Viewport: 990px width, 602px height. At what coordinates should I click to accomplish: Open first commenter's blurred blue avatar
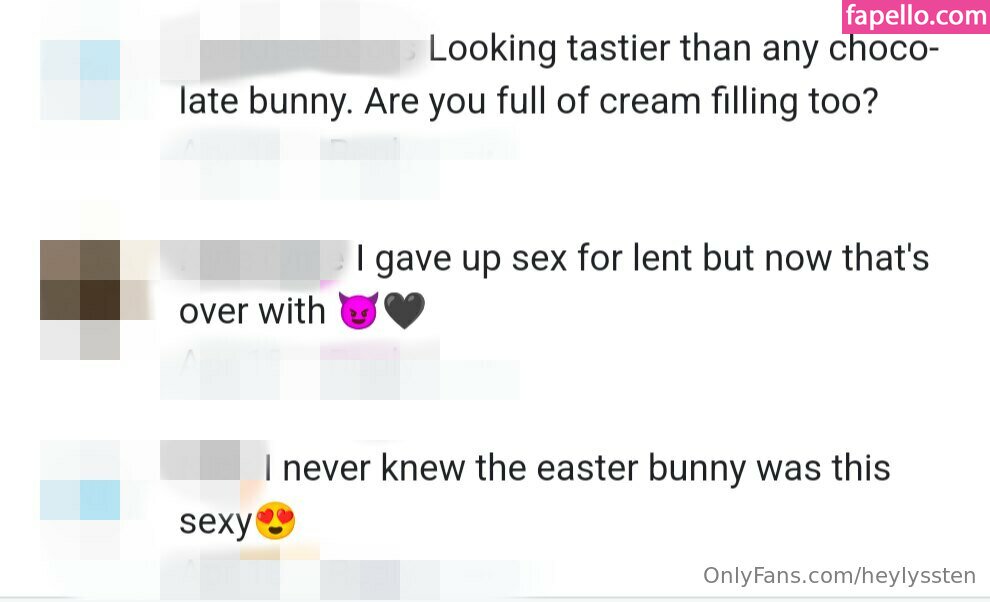pyautogui.click(x=80, y=80)
